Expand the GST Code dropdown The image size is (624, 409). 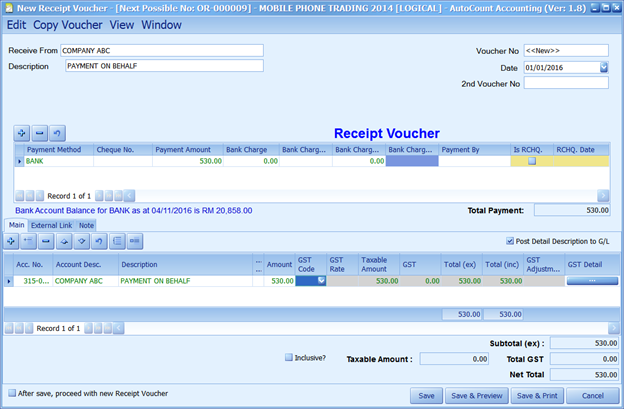(x=321, y=281)
